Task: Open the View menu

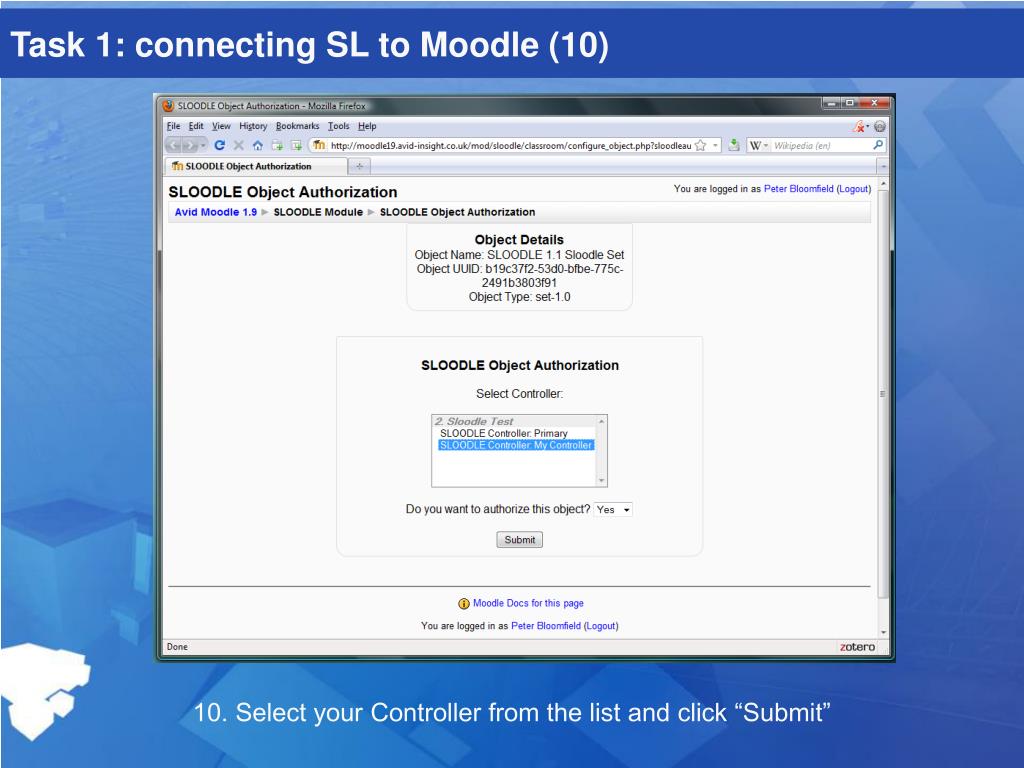Action: (221, 126)
